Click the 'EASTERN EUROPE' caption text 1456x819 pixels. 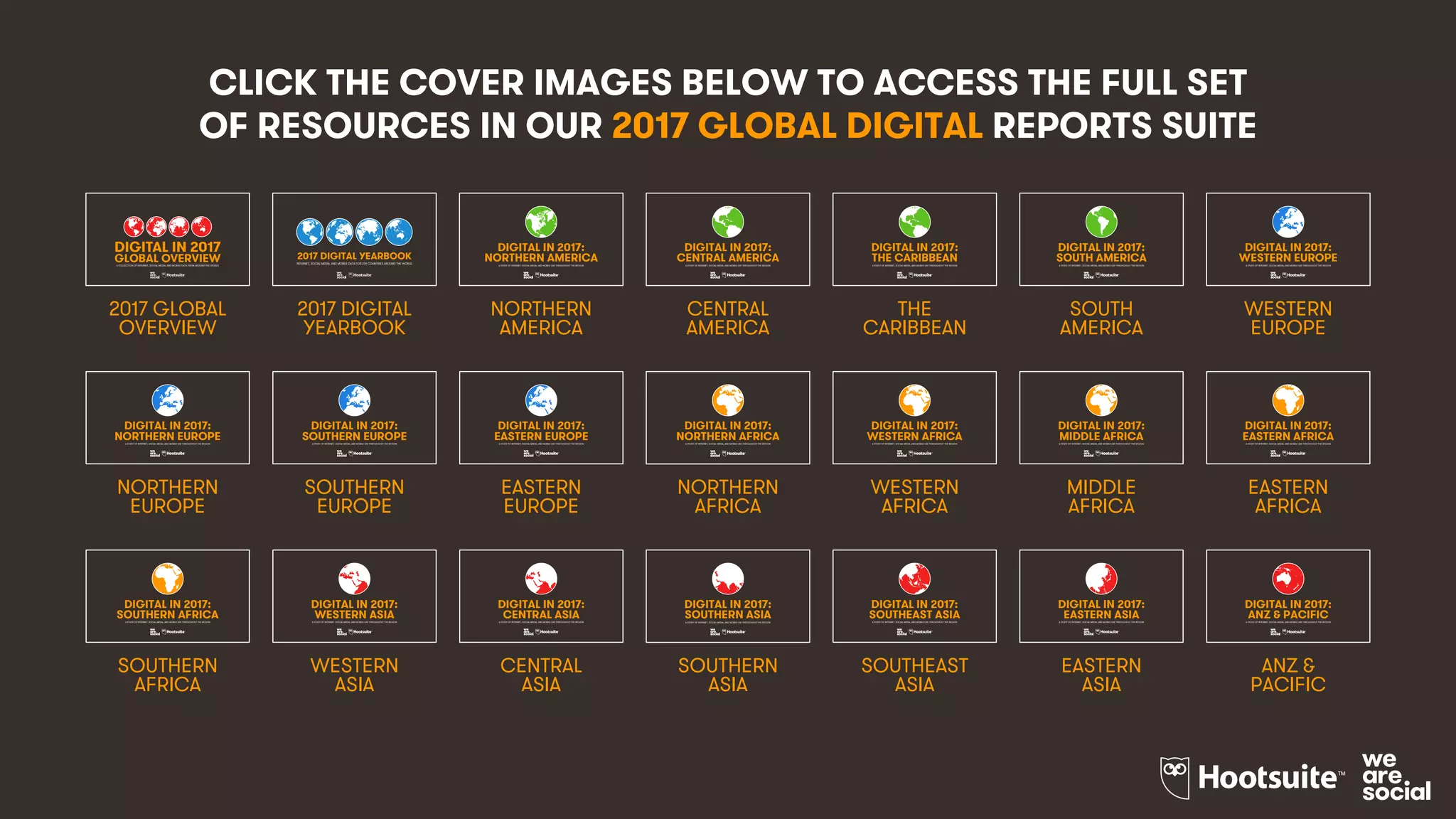pos(541,497)
